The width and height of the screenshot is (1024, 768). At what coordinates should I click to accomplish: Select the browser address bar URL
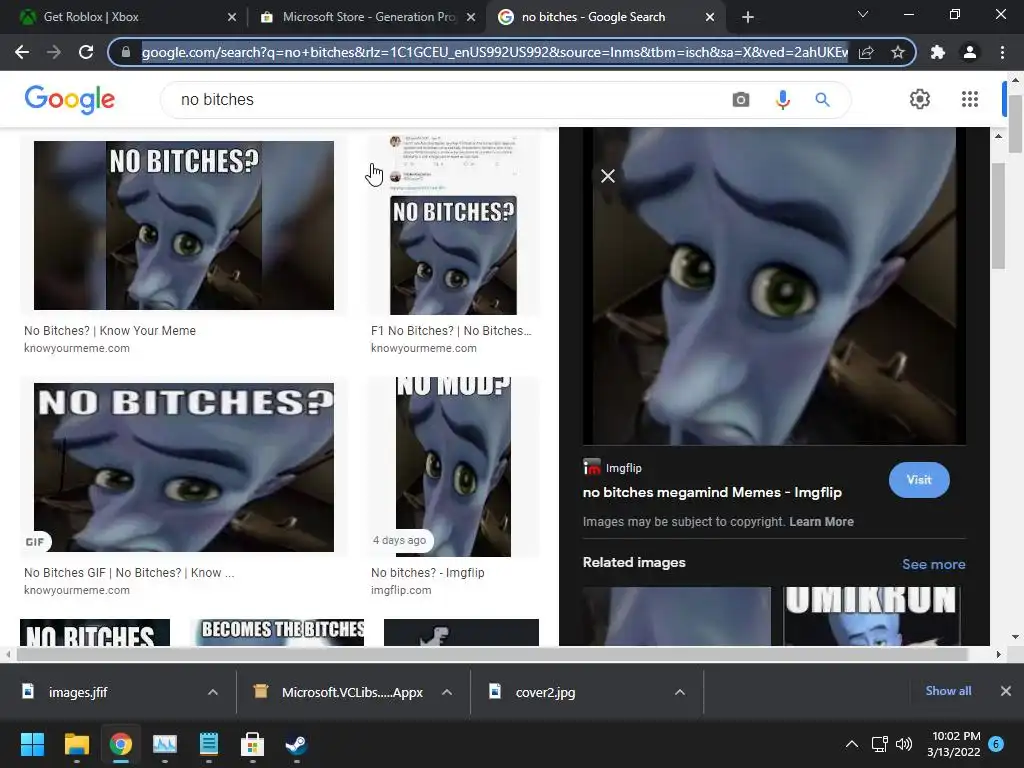click(494, 52)
